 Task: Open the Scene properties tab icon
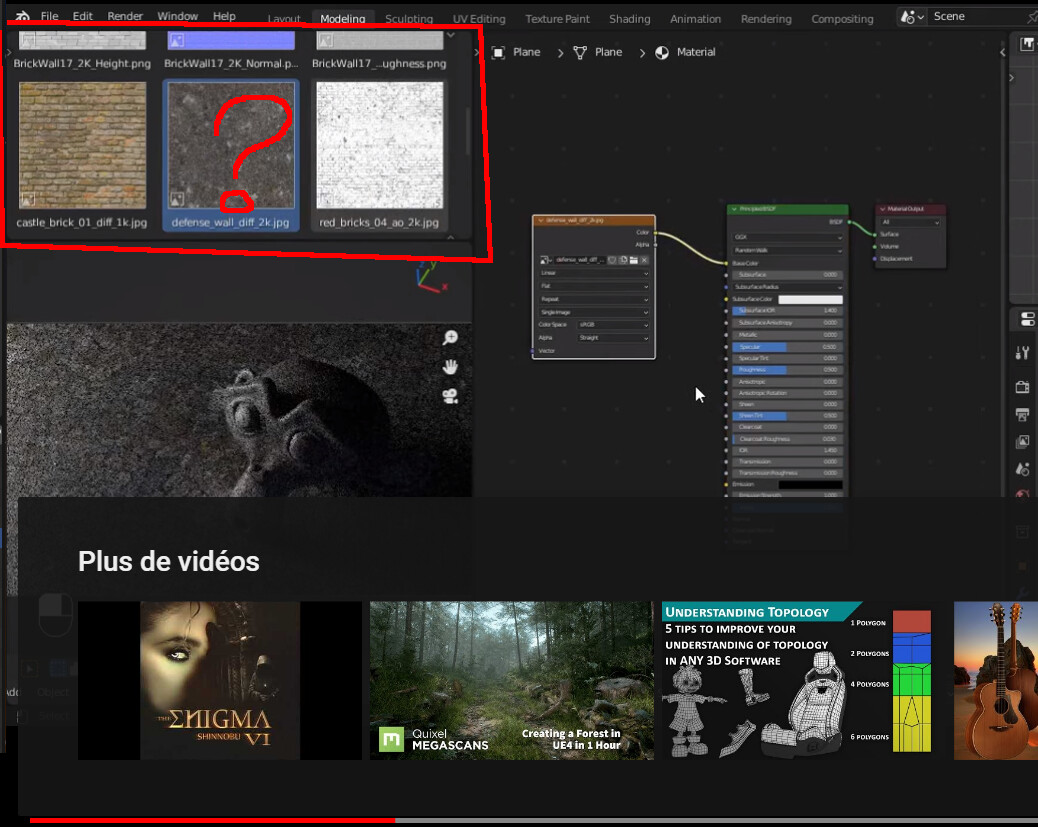pos(1022,469)
